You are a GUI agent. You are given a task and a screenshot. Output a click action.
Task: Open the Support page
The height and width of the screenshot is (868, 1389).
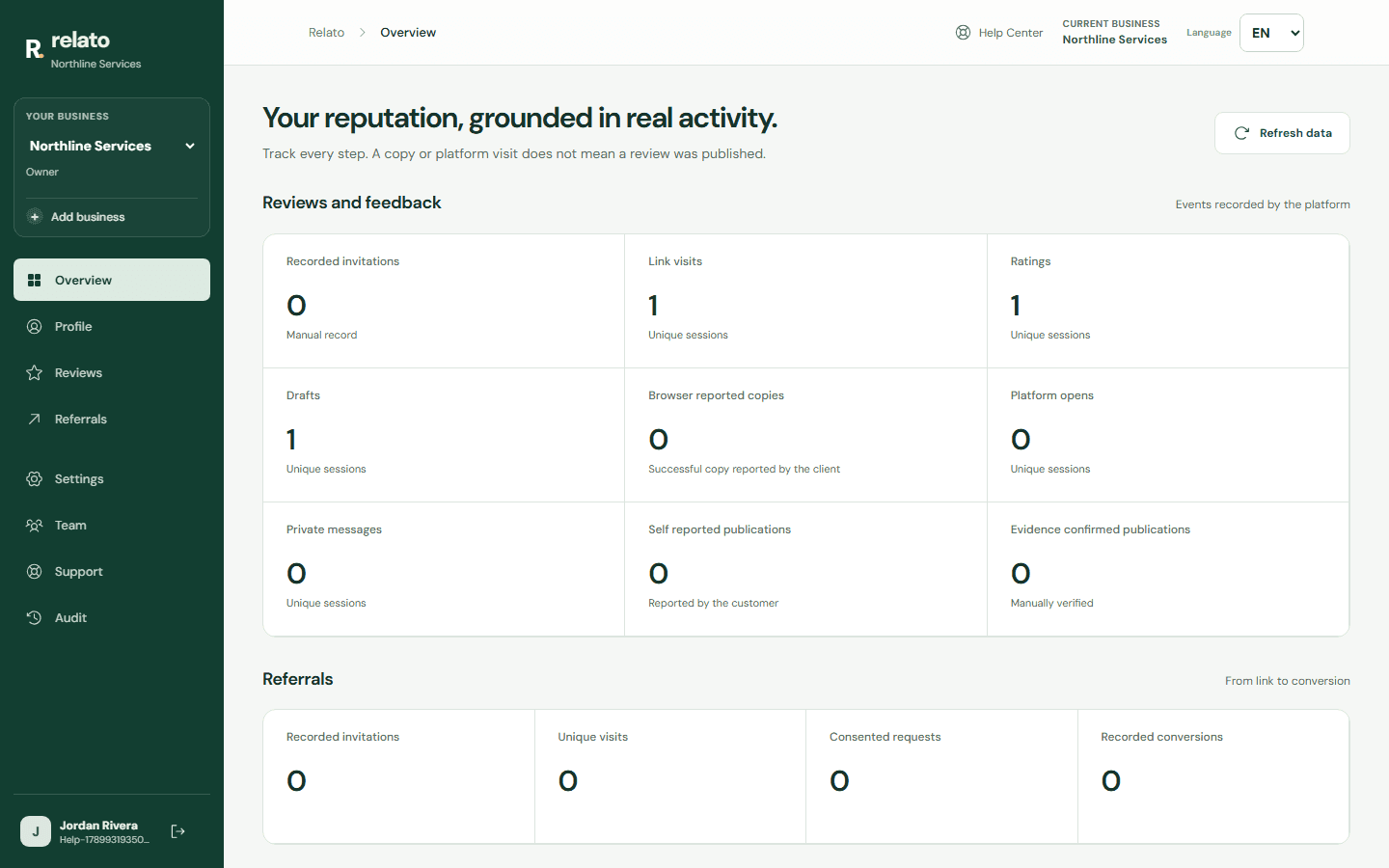[x=112, y=571]
